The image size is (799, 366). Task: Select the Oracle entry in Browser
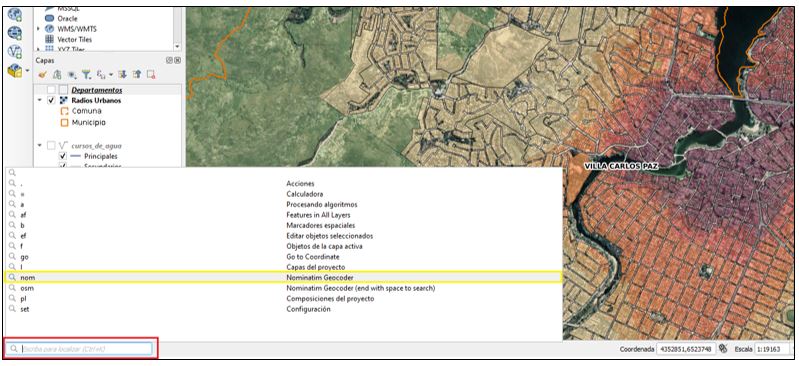(x=67, y=18)
